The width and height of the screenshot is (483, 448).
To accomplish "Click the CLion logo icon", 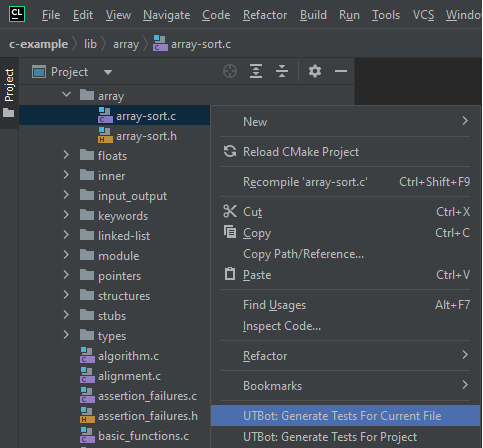I will click(x=17, y=14).
